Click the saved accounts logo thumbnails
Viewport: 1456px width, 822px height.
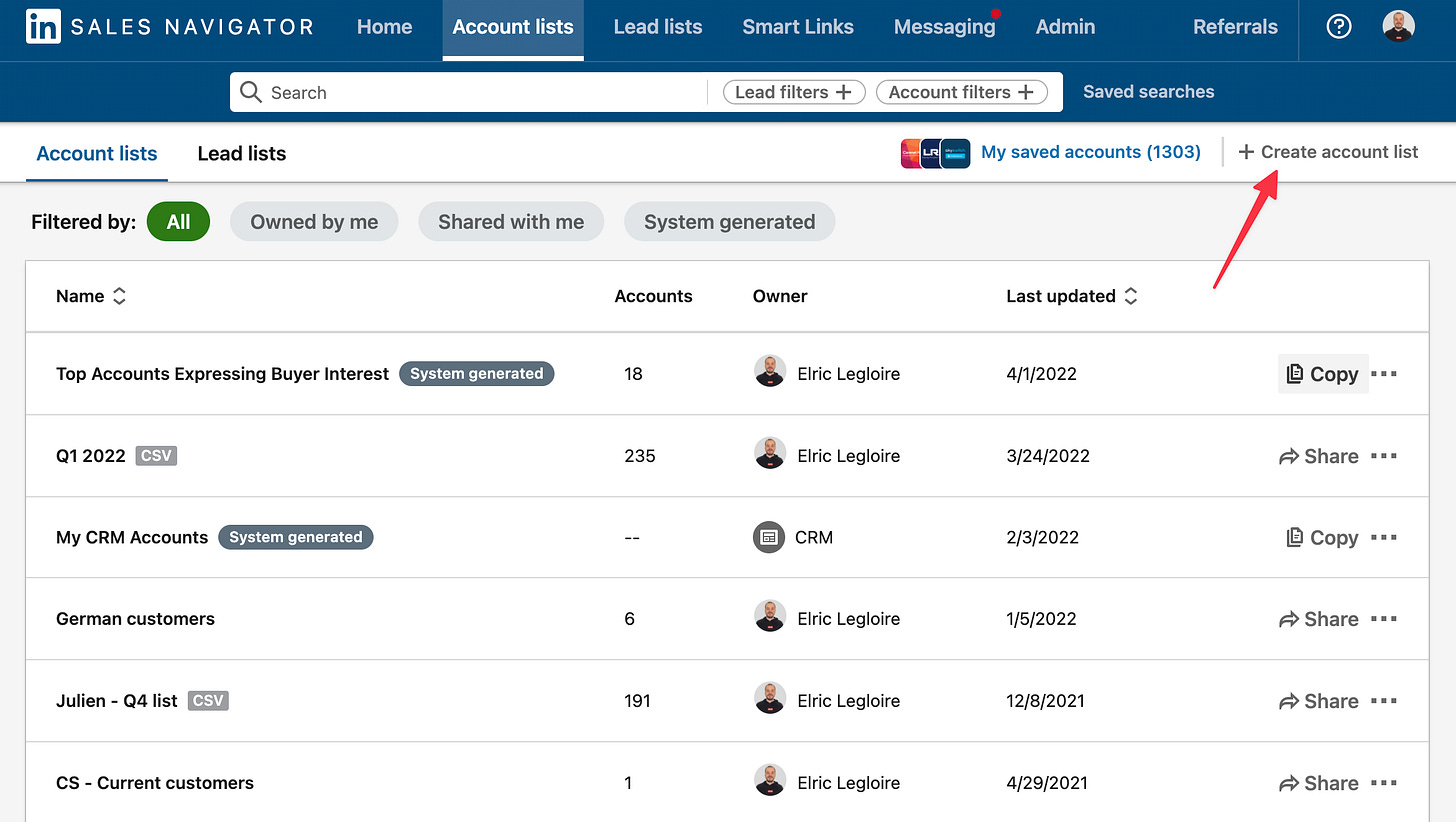coord(936,153)
